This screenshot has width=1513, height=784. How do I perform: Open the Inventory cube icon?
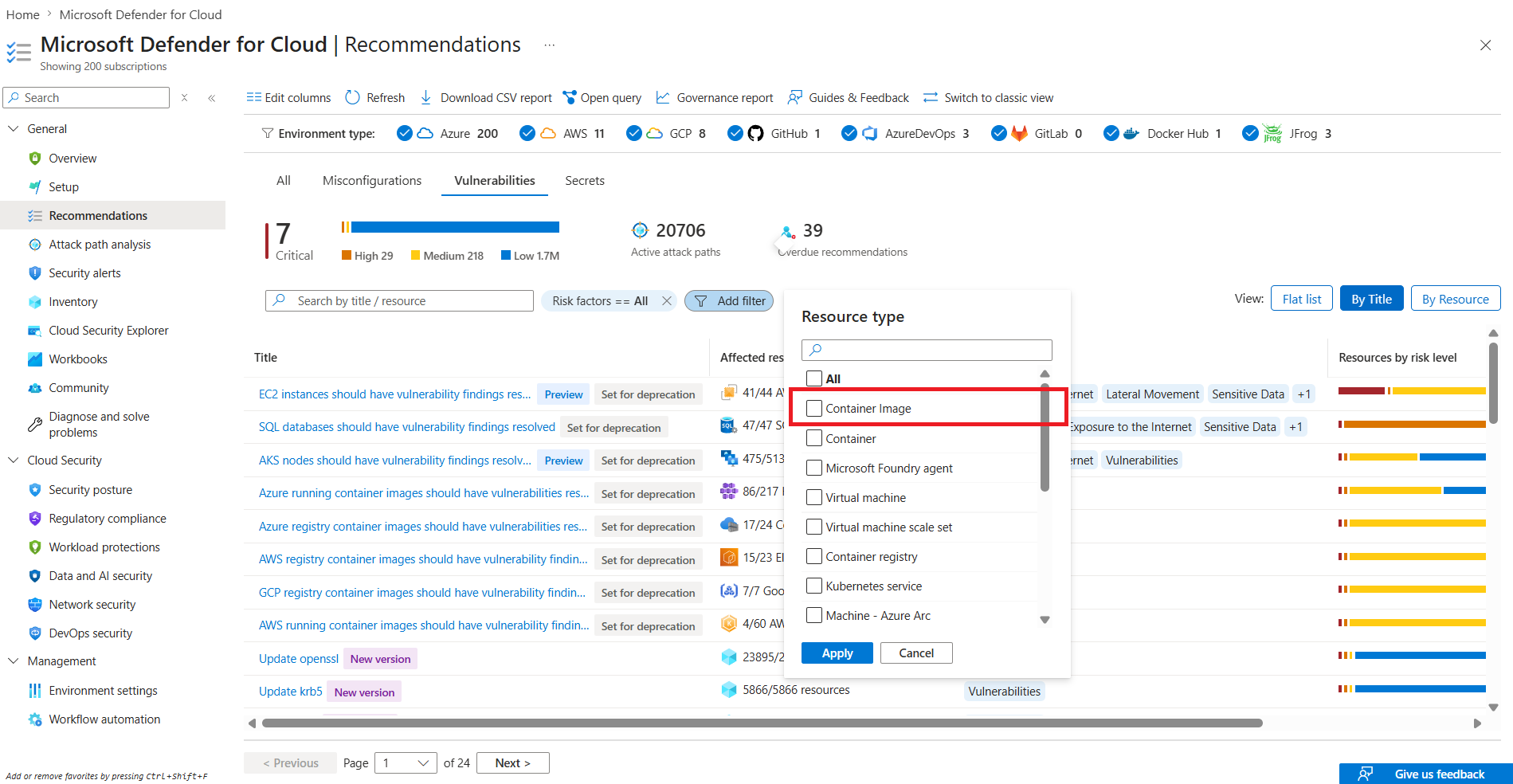tap(34, 301)
